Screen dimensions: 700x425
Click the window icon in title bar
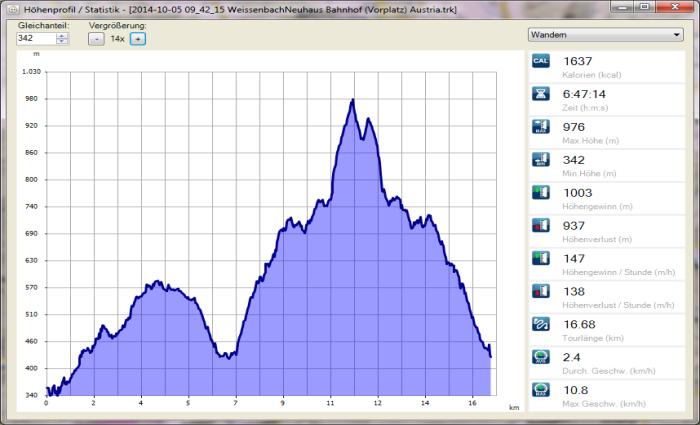(x=12, y=9)
